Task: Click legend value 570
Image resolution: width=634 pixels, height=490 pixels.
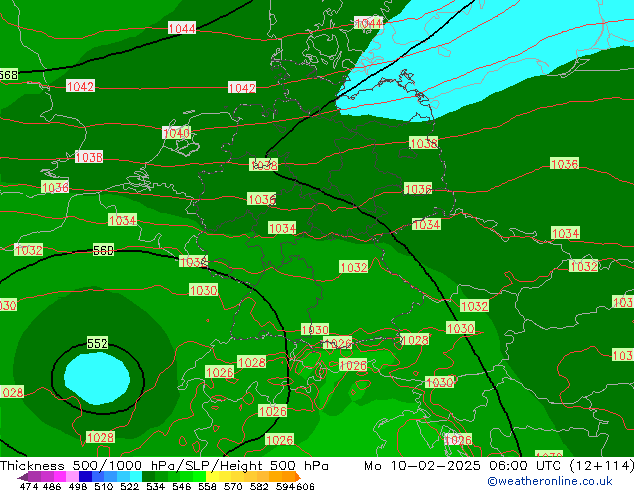Action: pyautogui.click(x=233, y=486)
